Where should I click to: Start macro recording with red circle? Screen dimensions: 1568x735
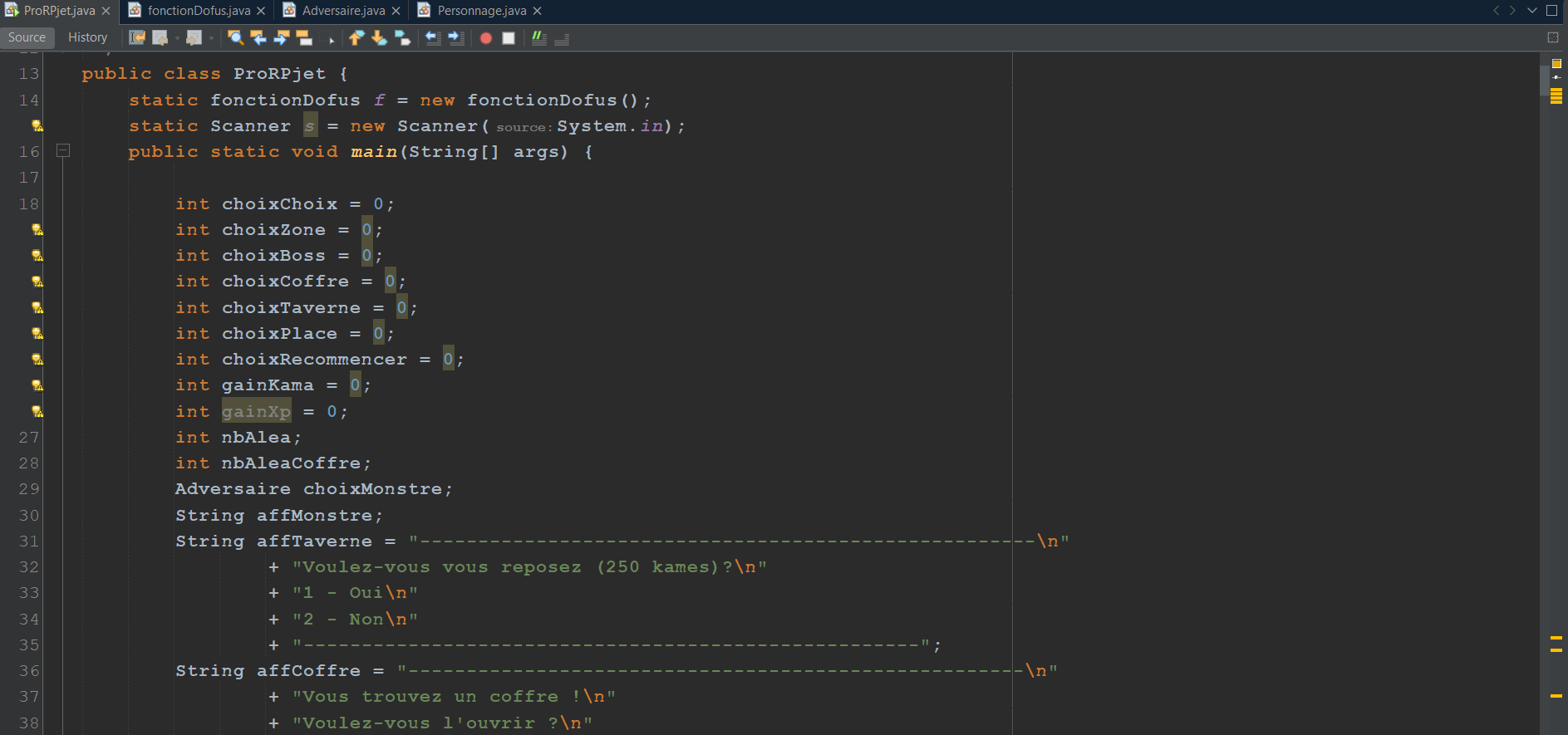pyautogui.click(x=486, y=38)
